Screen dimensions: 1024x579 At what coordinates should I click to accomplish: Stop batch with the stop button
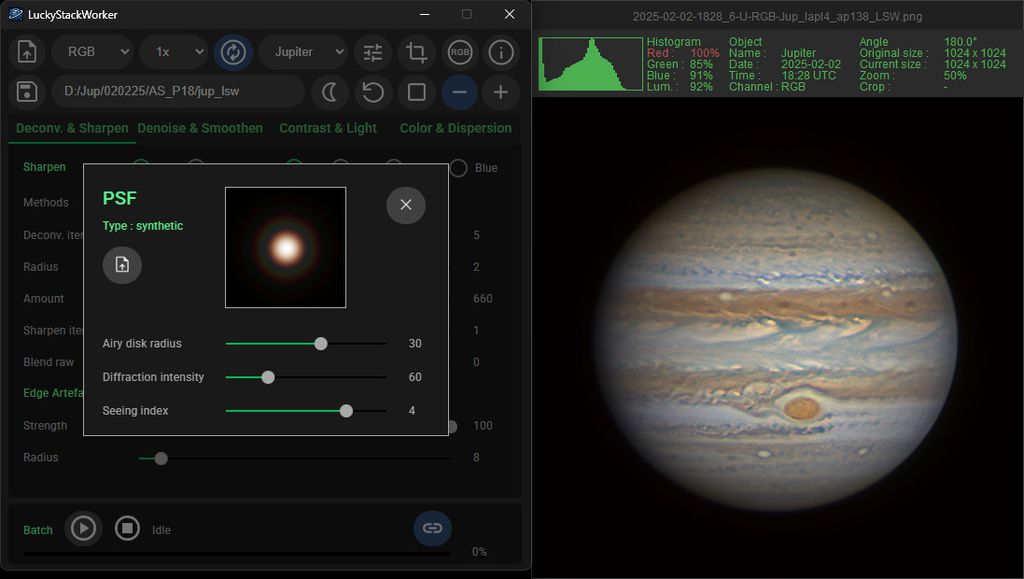click(x=127, y=527)
